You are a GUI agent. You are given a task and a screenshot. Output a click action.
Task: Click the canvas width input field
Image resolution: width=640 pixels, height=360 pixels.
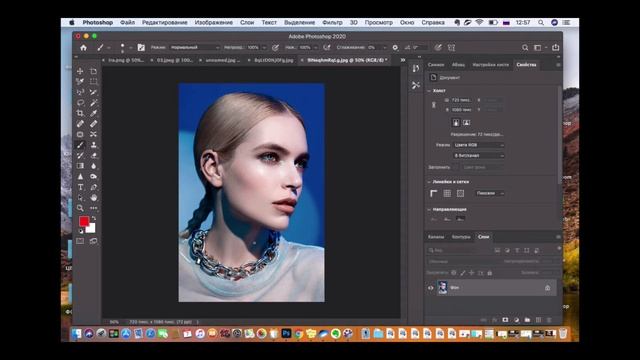click(x=461, y=100)
